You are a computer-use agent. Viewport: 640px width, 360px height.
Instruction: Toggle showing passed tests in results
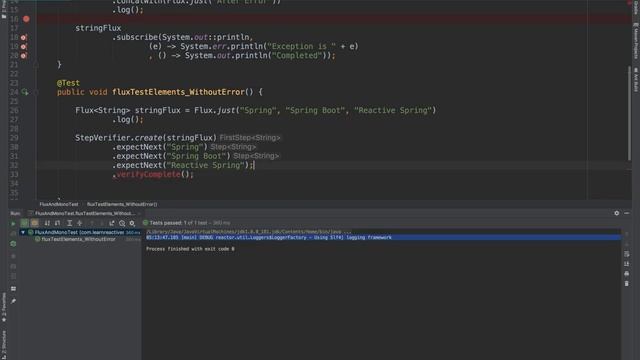(24, 223)
